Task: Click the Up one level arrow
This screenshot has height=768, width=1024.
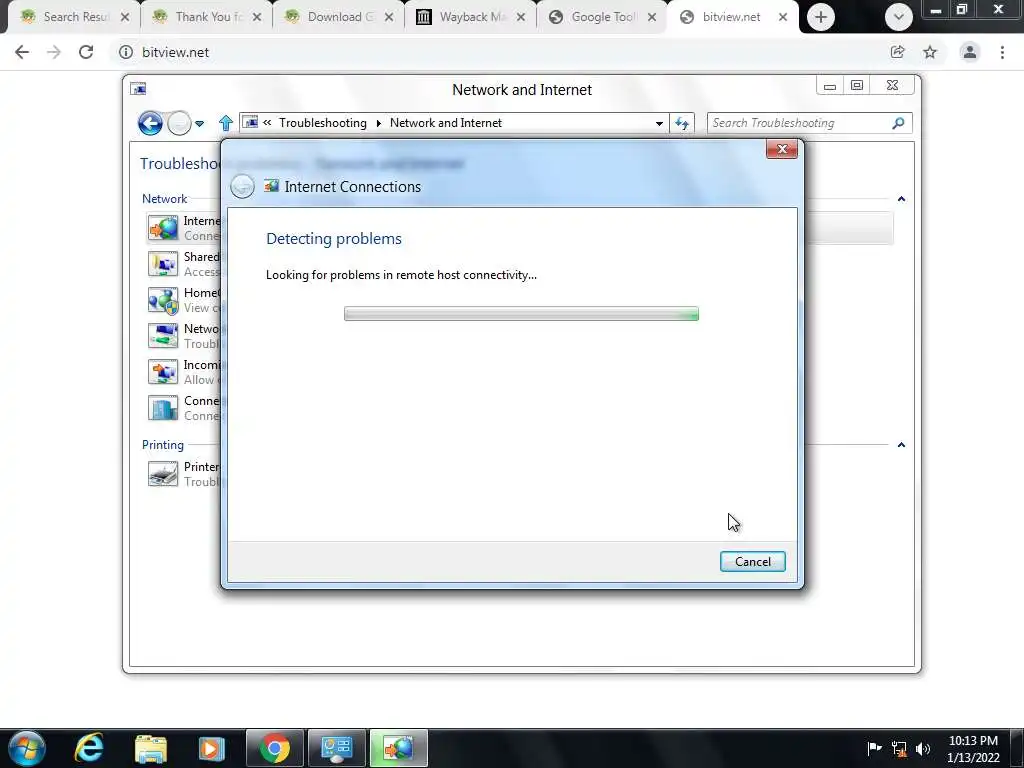Action: (x=225, y=123)
